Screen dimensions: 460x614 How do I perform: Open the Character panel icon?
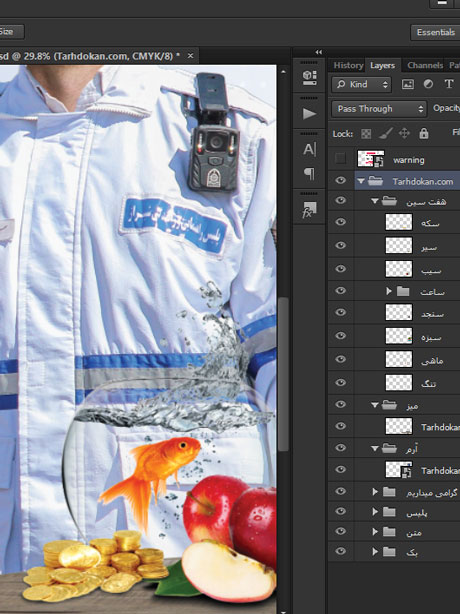tap(309, 149)
